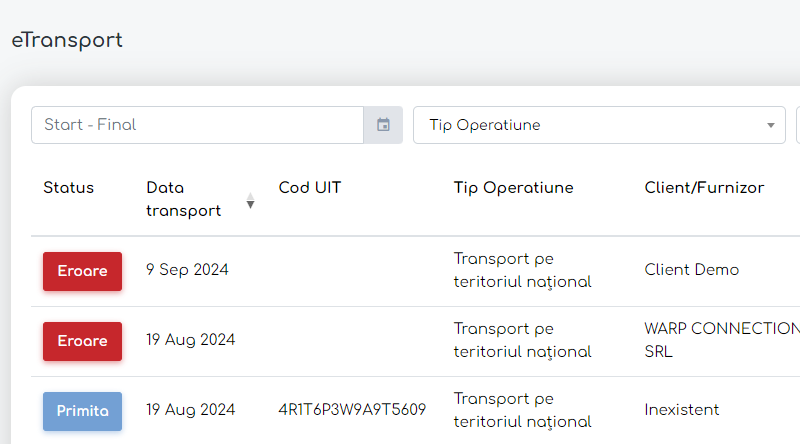This screenshot has width=800, height=444.
Task: Click the eTransport page title
Action: click(x=67, y=41)
